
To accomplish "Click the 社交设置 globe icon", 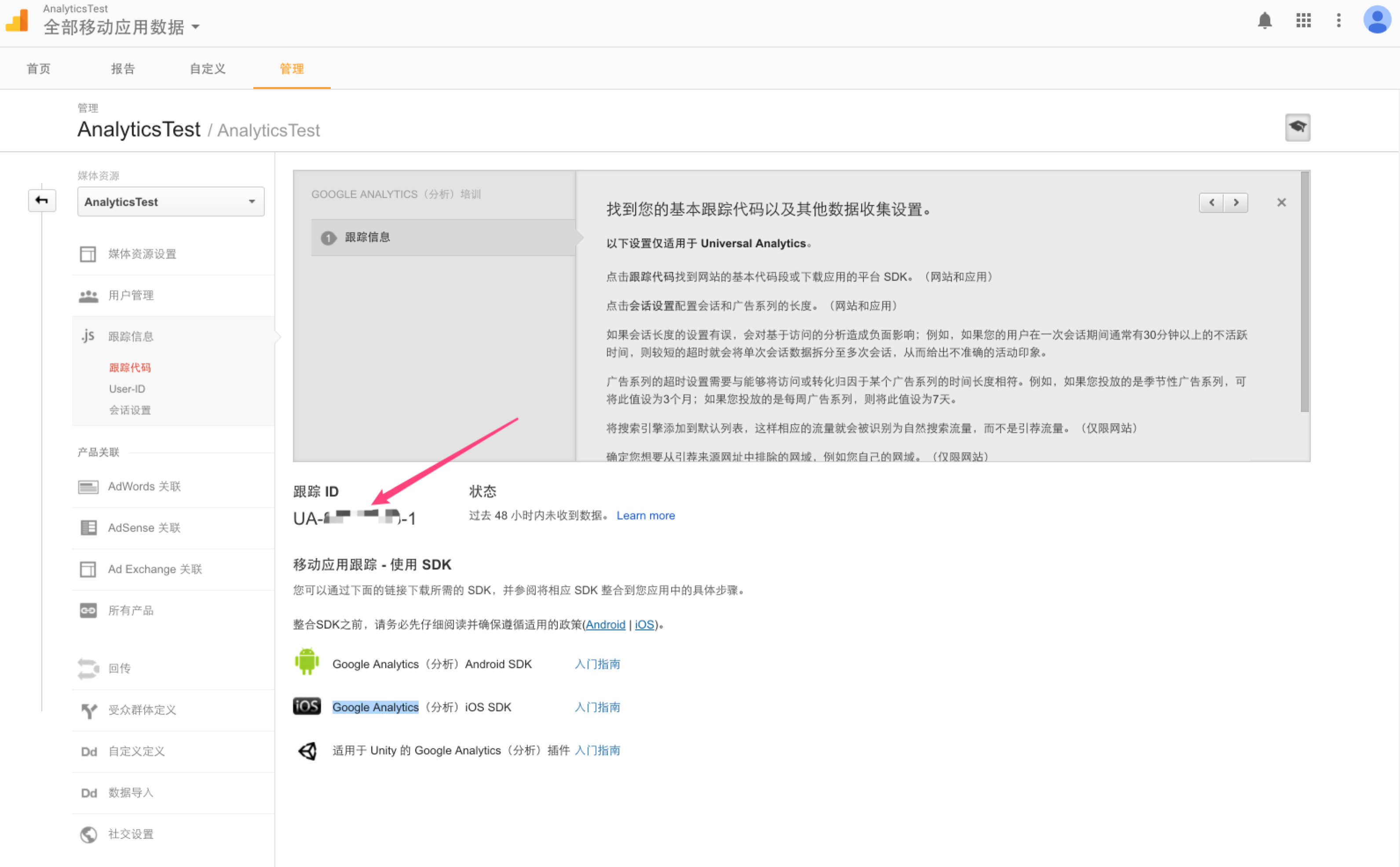I will [88, 834].
